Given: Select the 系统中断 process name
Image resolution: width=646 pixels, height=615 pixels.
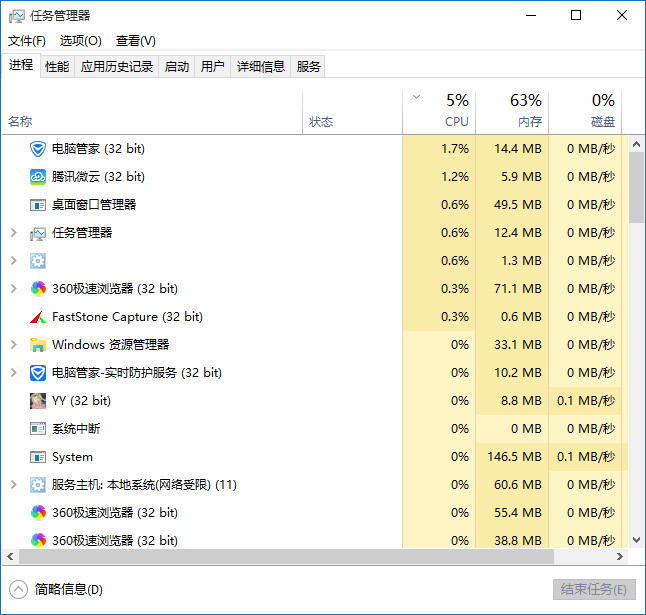Looking at the screenshot, I should click(x=76, y=429).
